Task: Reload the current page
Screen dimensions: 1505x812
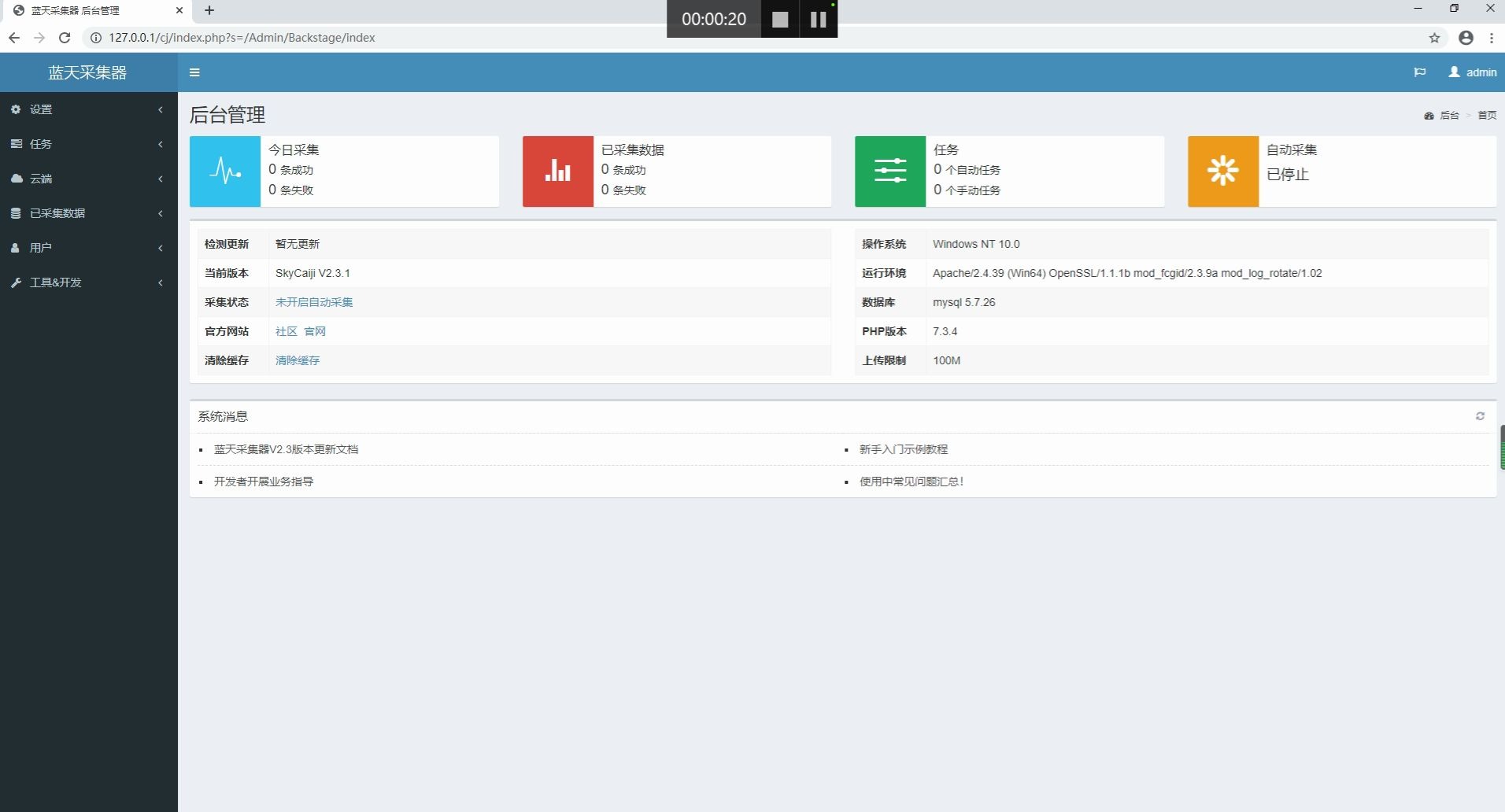Action: (x=65, y=38)
